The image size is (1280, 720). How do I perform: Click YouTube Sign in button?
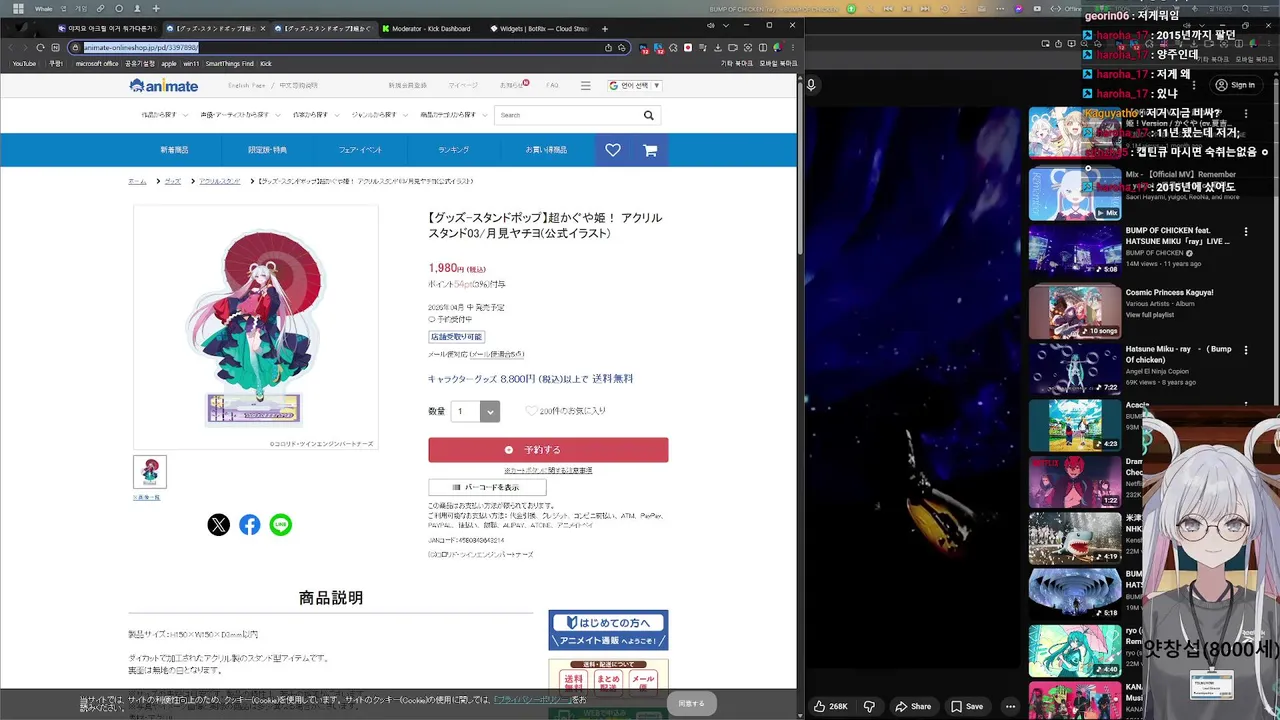[x=1235, y=85]
